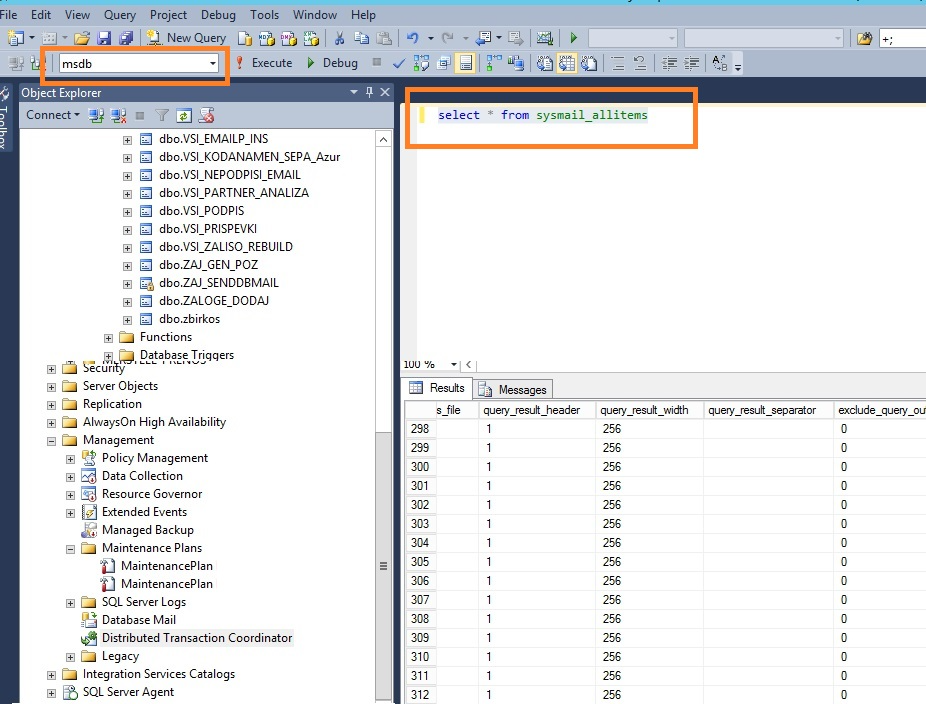The width and height of the screenshot is (926, 704).
Task: Click the Cut scissors icon
Action: coord(339,38)
